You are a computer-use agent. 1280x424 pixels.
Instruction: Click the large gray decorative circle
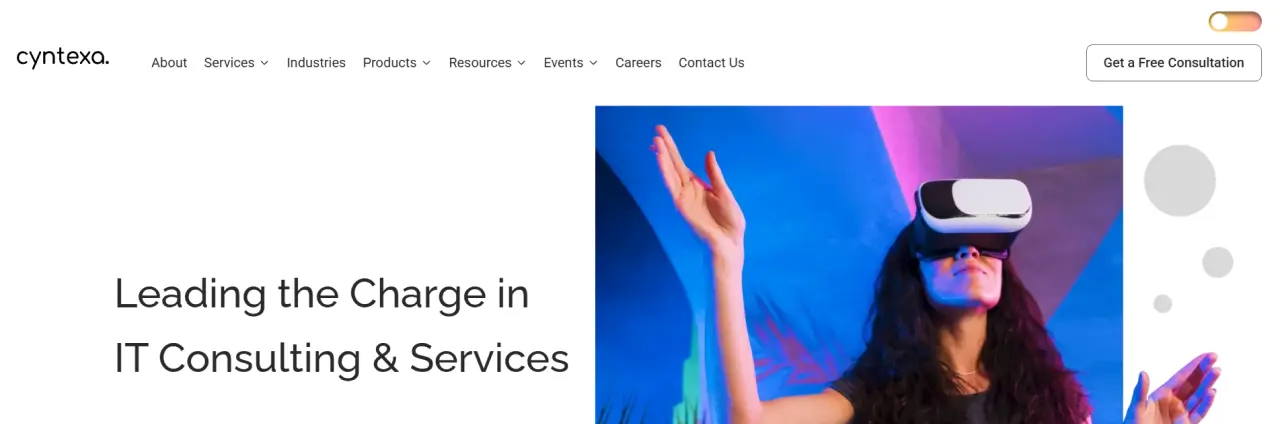point(1180,181)
